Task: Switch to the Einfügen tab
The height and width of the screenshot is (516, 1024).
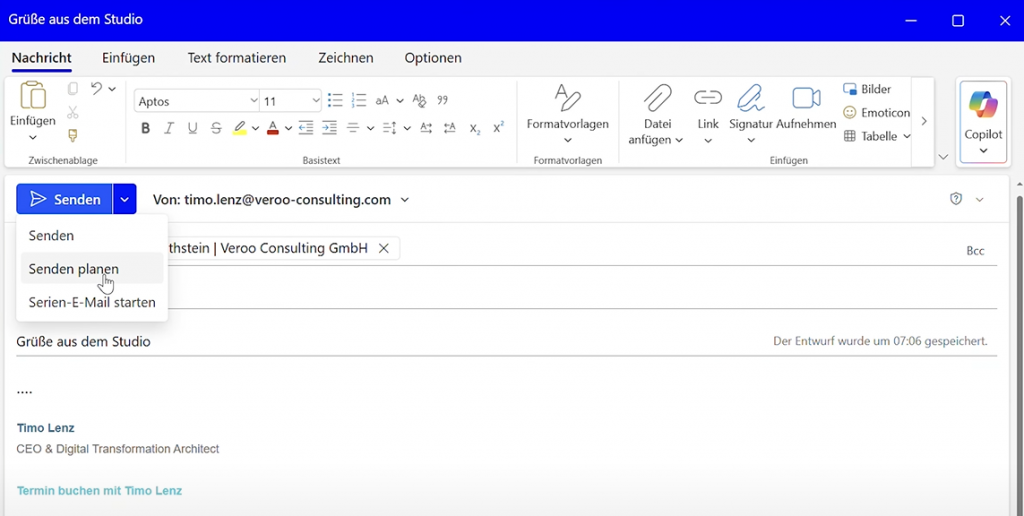Action: (x=129, y=57)
